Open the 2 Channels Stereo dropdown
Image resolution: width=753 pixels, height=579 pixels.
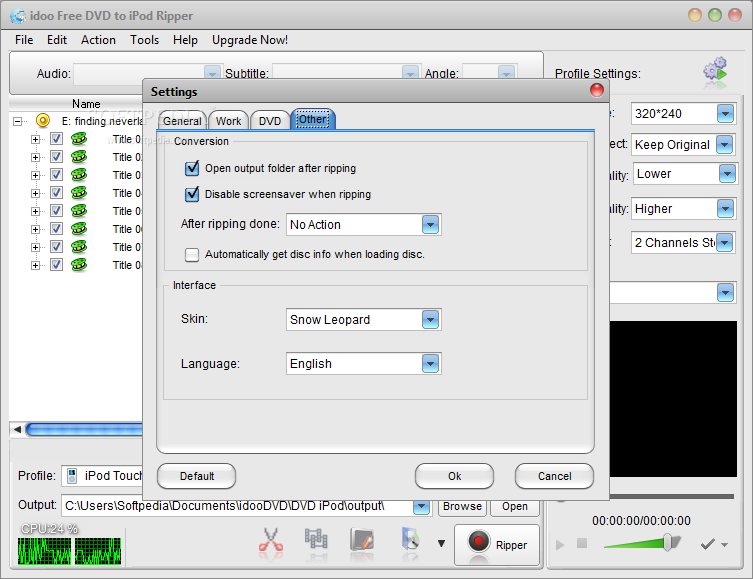pos(724,243)
